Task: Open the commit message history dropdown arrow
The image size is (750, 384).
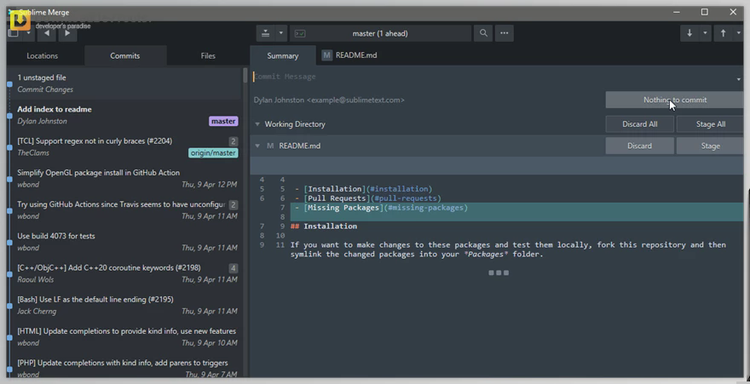Action: 739,79
